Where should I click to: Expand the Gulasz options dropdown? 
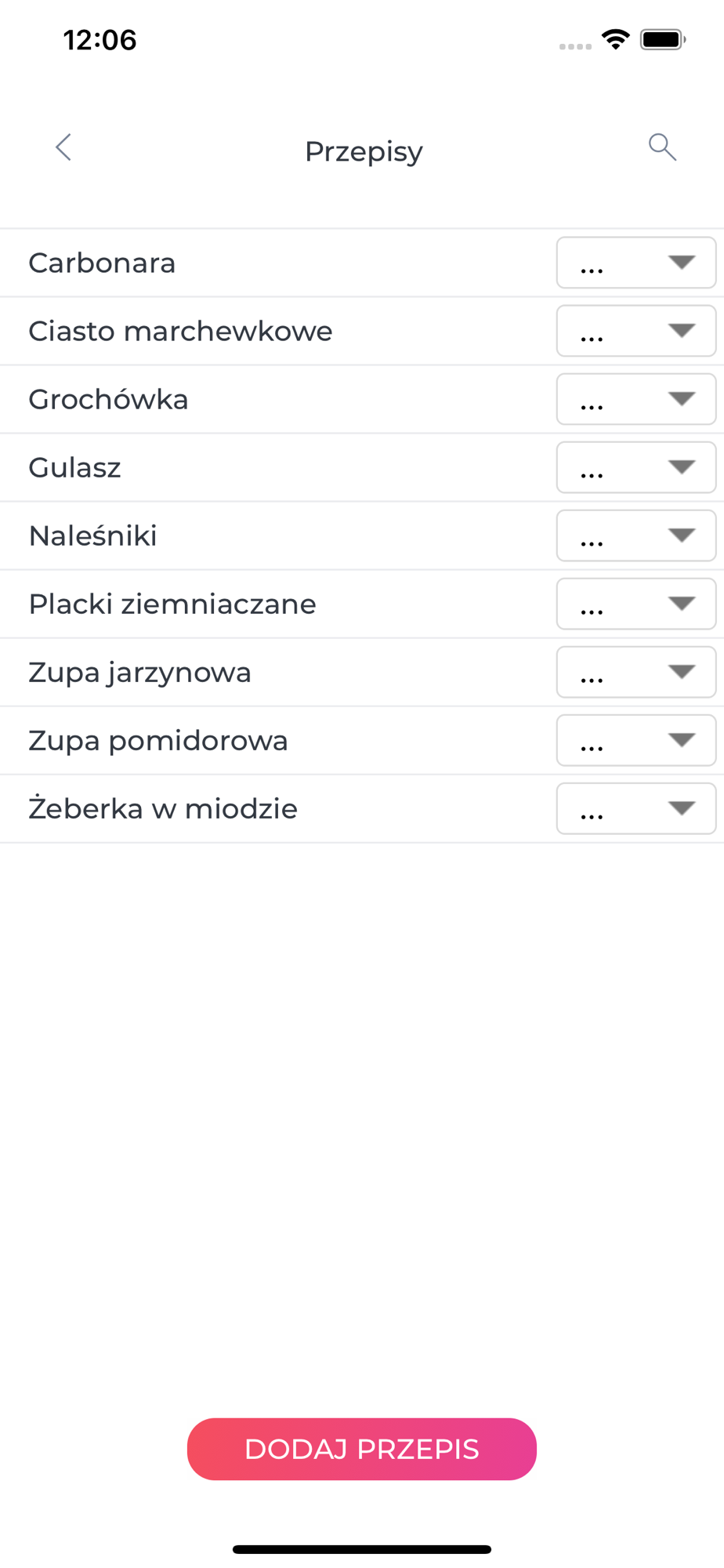click(635, 467)
